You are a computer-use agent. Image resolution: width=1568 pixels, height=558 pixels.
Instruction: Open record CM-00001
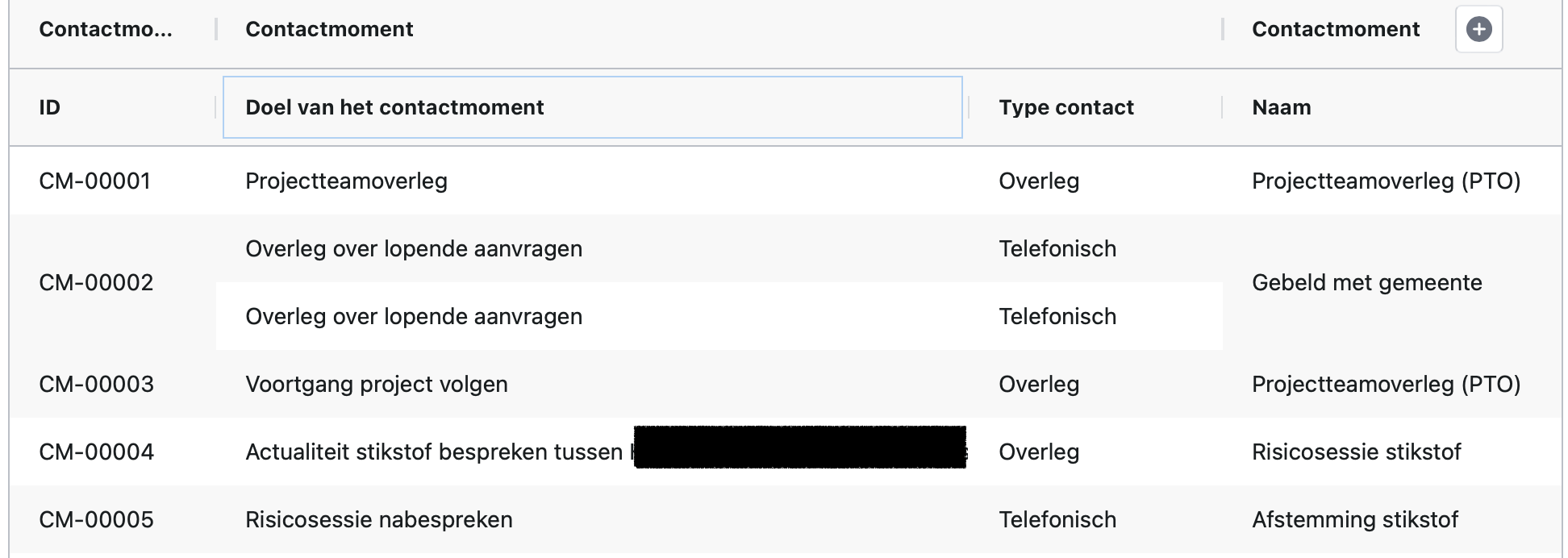95,181
